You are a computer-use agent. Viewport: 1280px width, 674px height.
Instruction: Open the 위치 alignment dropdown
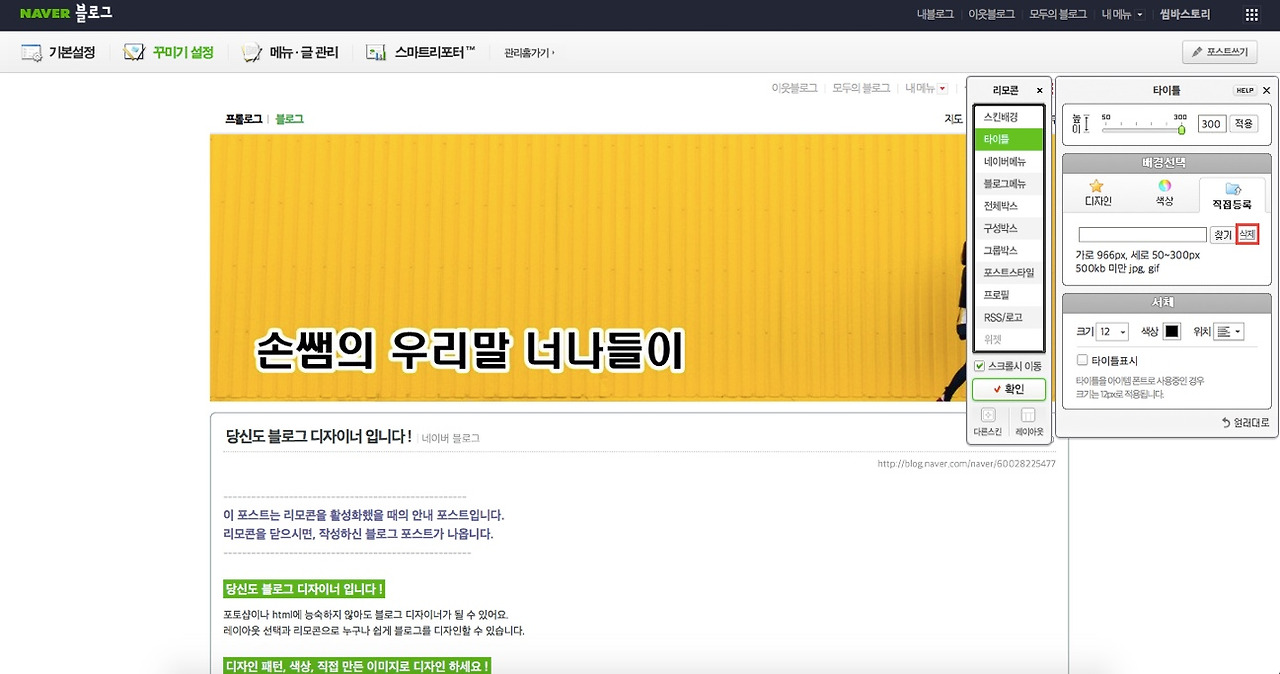(x=1229, y=331)
